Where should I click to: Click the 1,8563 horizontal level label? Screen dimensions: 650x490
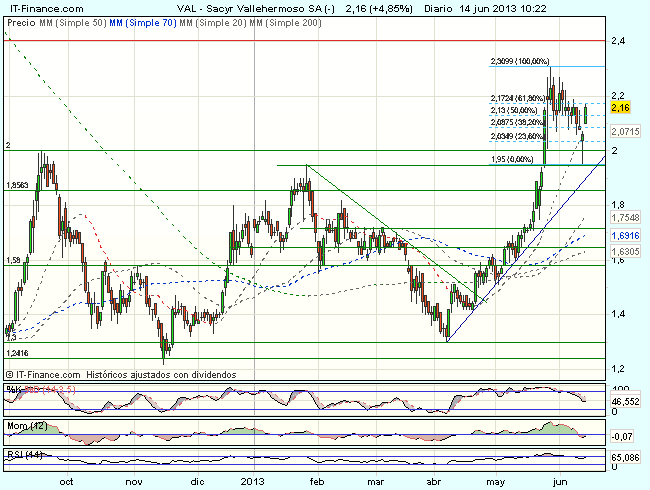point(17,184)
